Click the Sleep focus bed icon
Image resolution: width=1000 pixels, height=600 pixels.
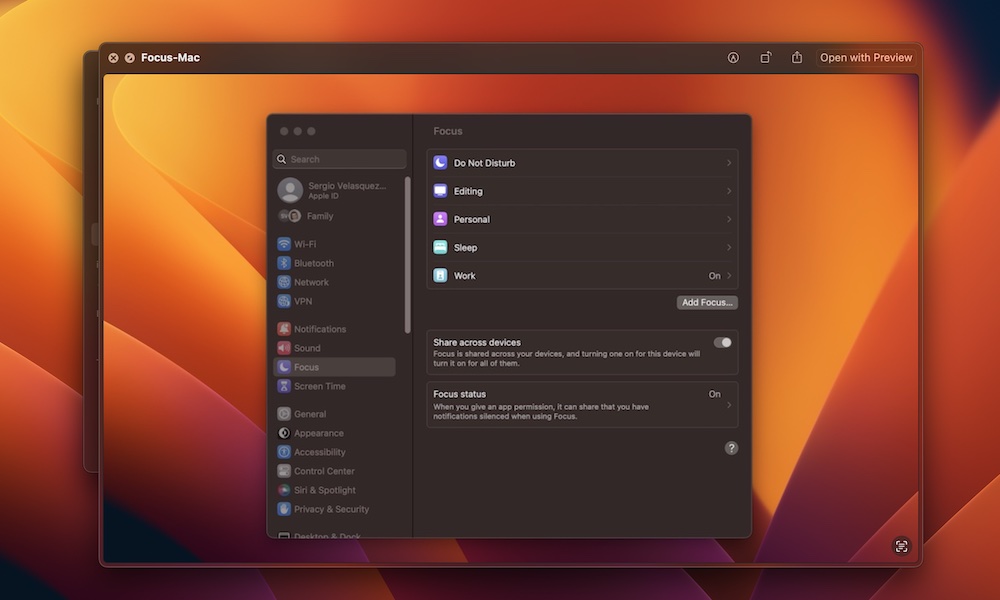440,247
